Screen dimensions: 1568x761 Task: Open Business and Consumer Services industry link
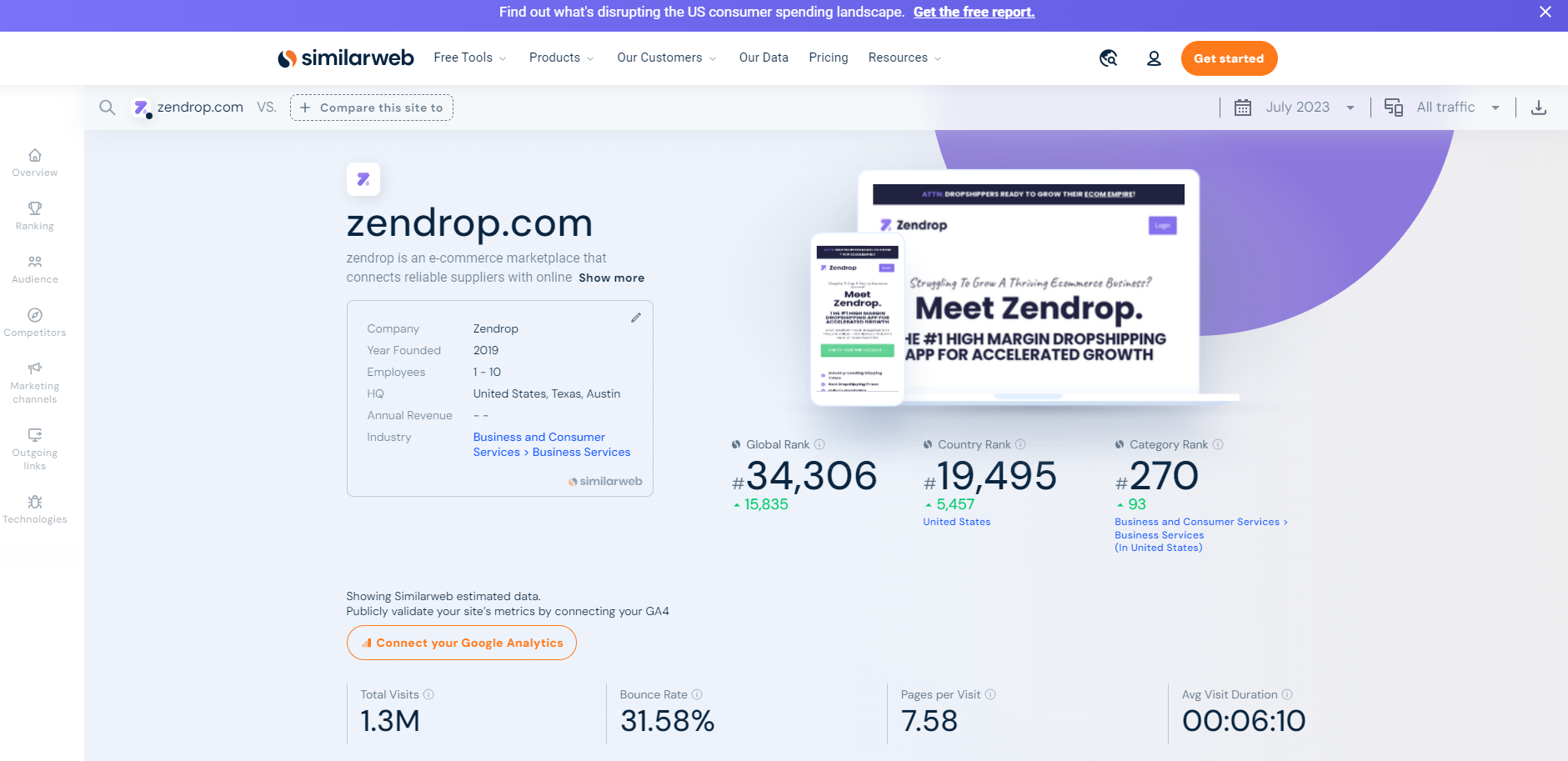tap(552, 444)
